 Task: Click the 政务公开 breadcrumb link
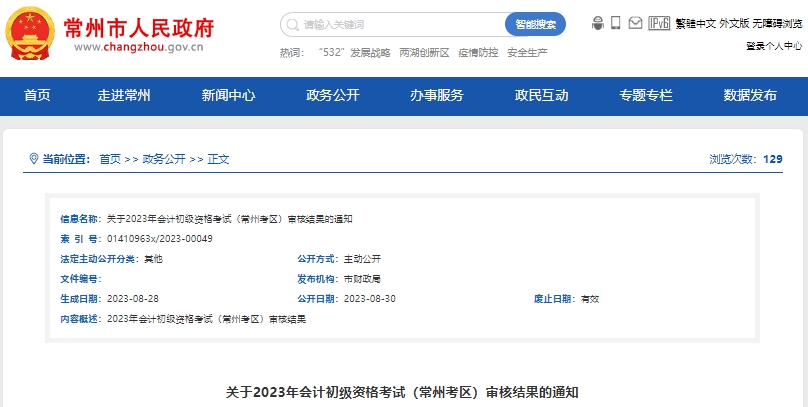[164, 159]
